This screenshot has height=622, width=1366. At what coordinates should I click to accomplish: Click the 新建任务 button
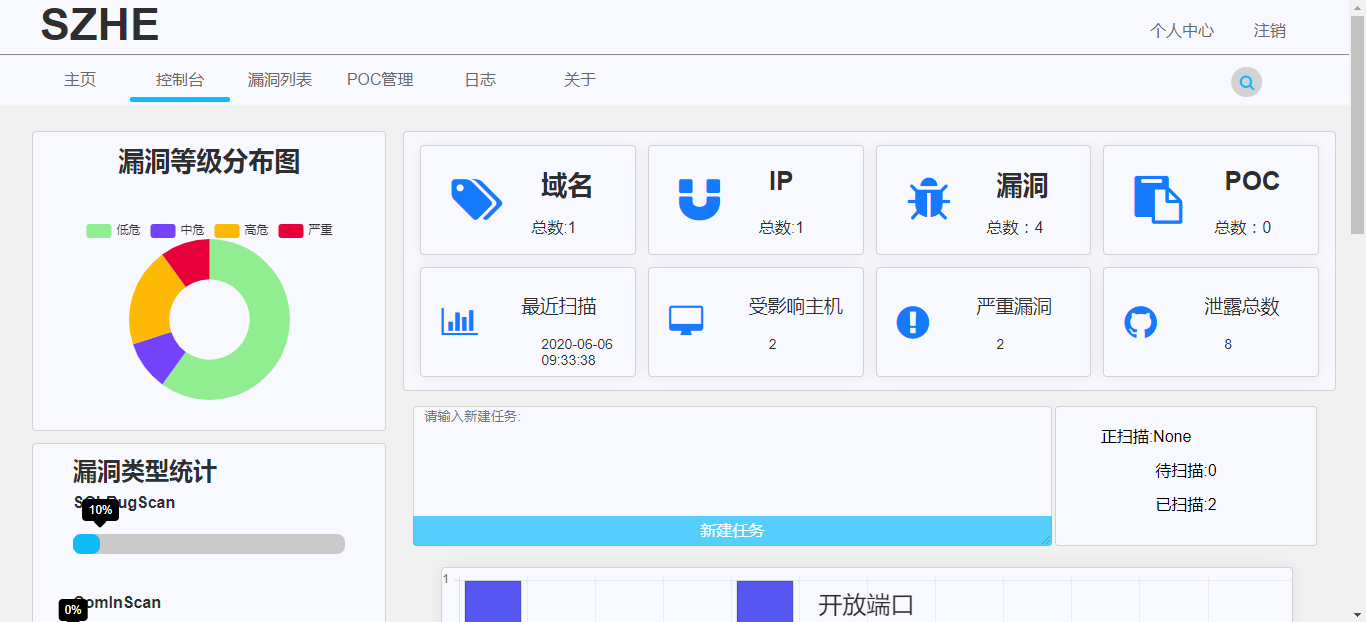tap(732, 531)
